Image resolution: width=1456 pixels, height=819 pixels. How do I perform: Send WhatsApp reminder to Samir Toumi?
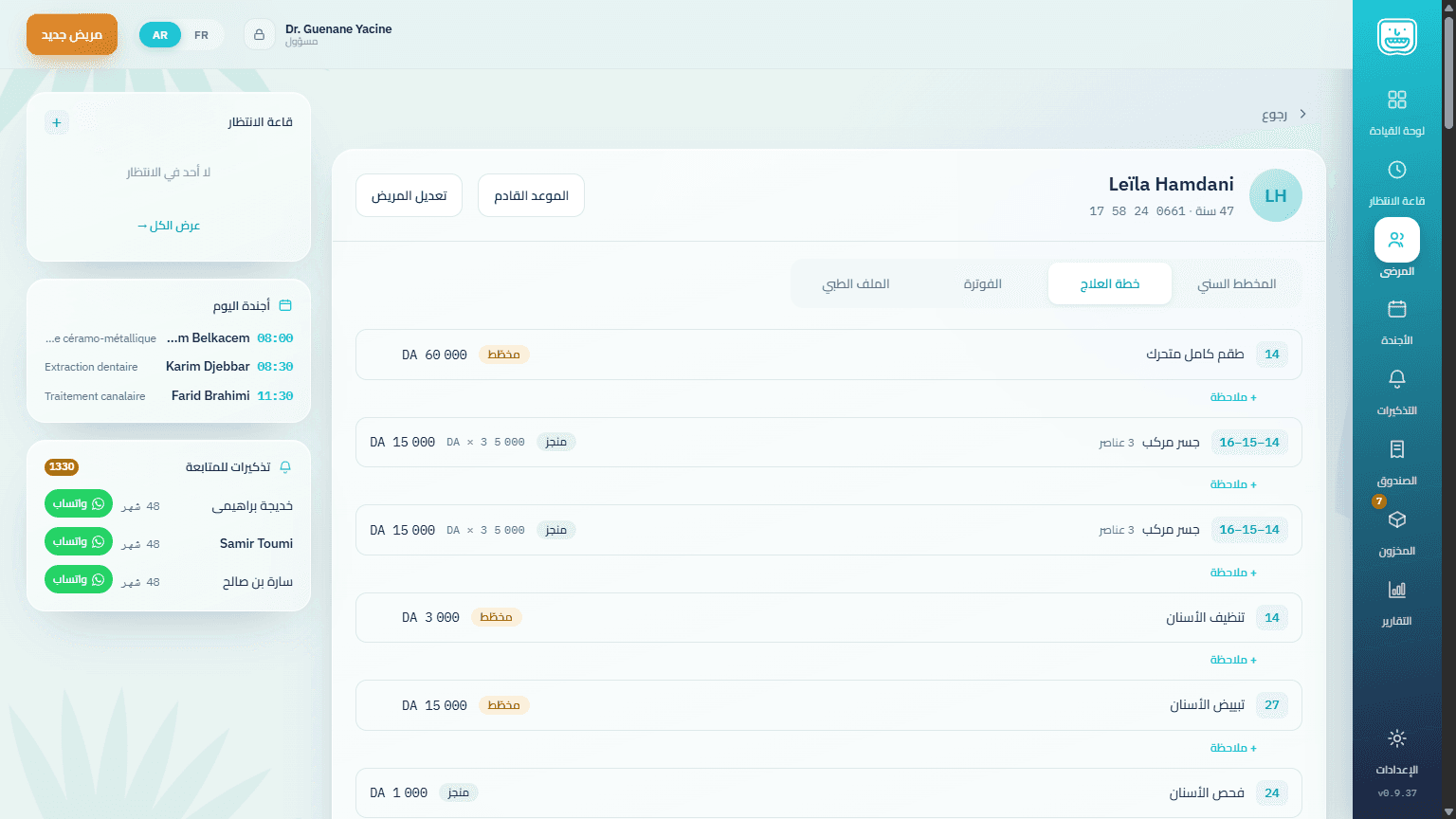(x=79, y=541)
